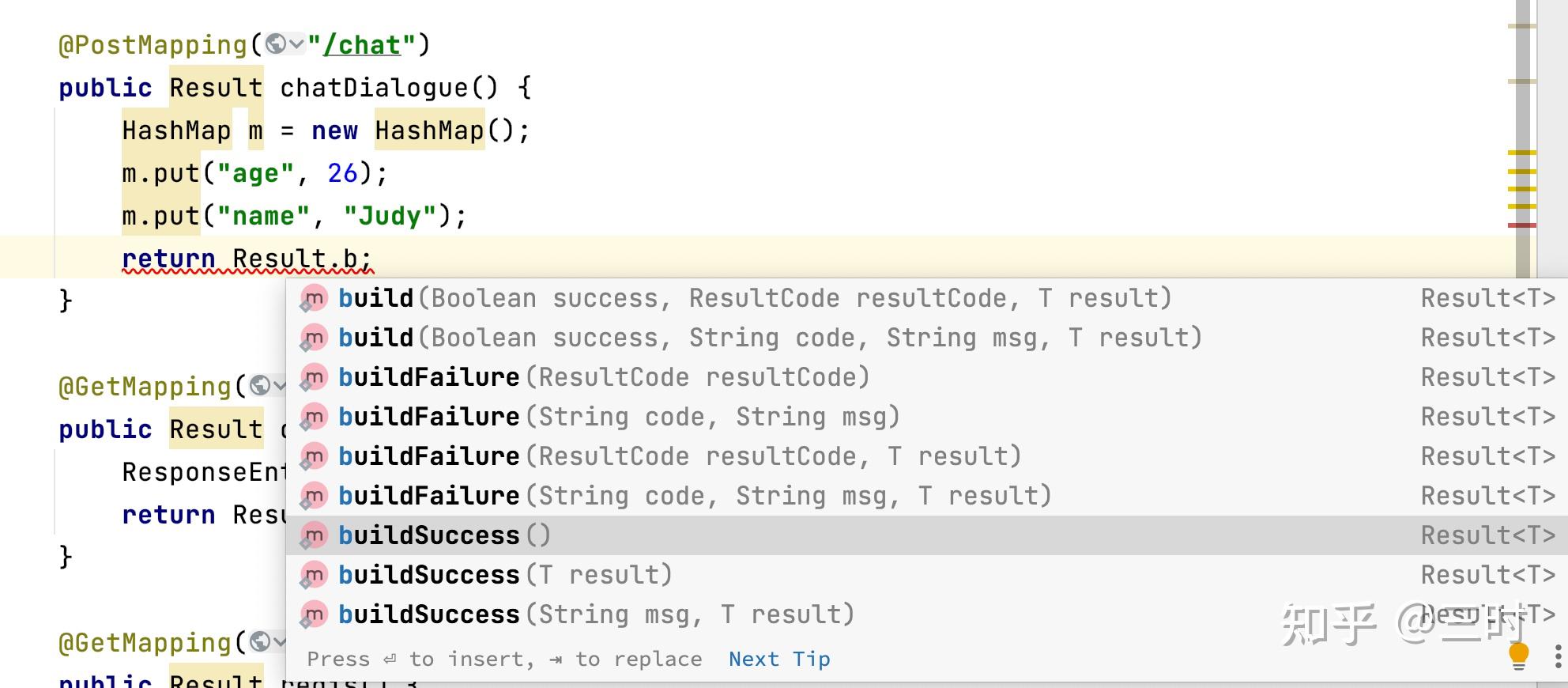Image resolution: width=1568 pixels, height=688 pixels.
Task: Click the Next Tip link
Action: tap(779, 659)
